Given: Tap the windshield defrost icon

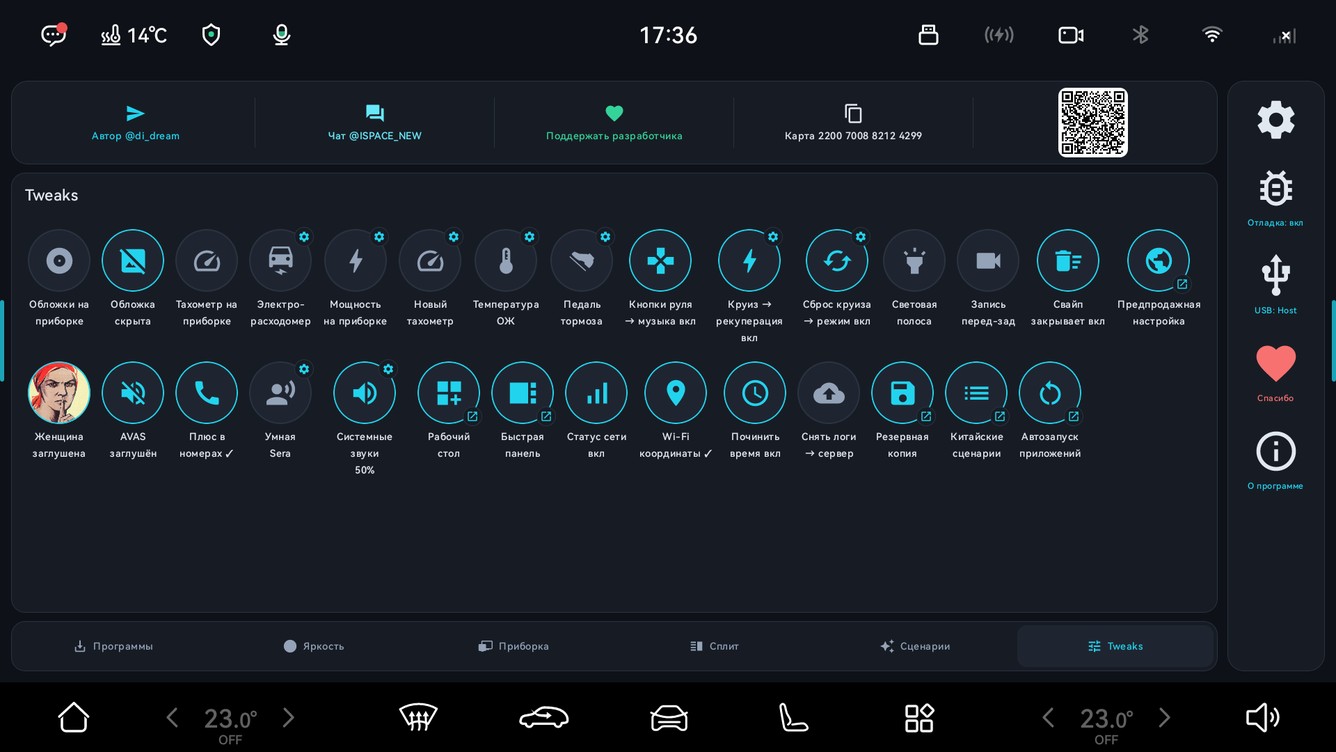Looking at the screenshot, I should click(x=418, y=717).
